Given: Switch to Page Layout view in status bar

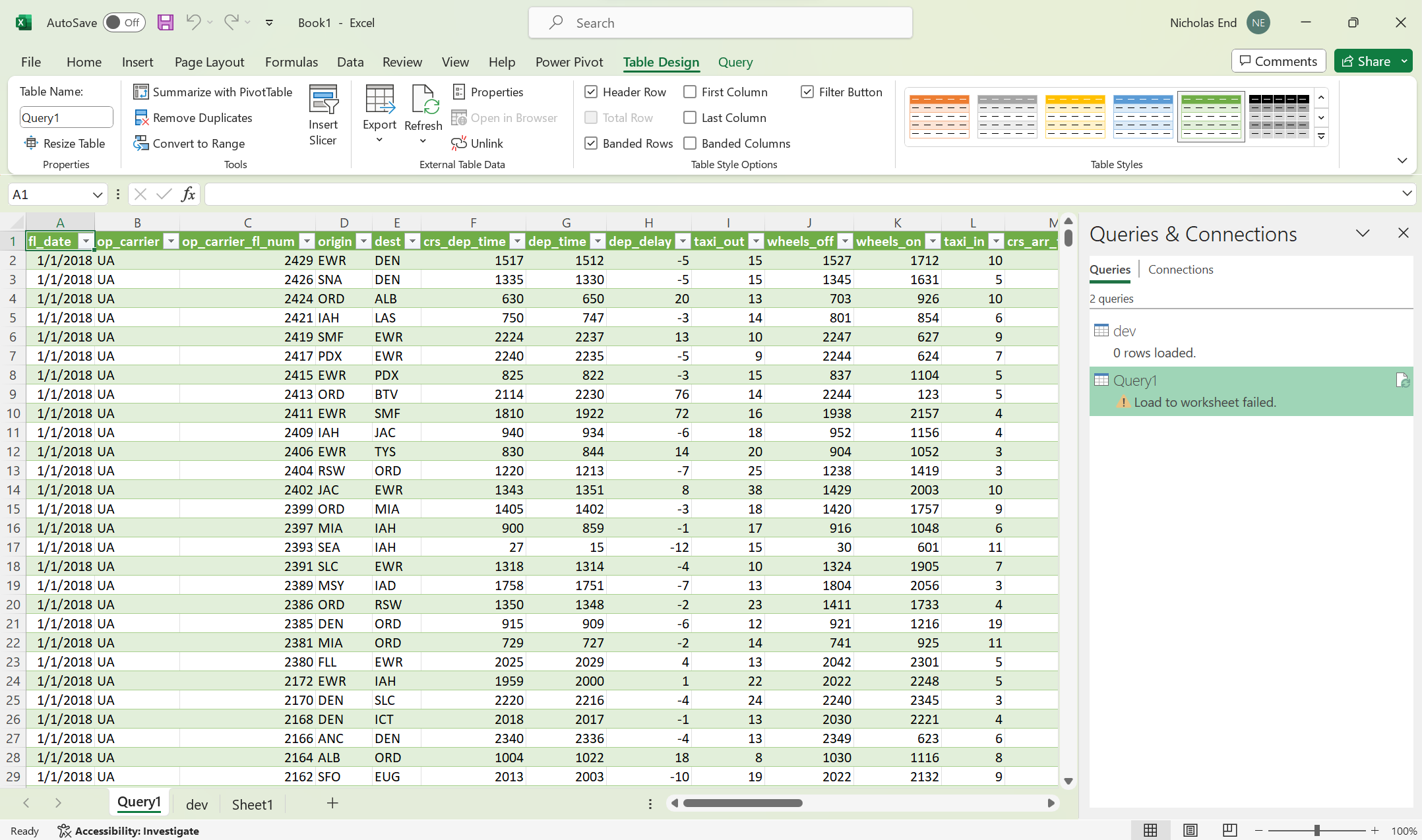Looking at the screenshot, I should pos(1190,830).
